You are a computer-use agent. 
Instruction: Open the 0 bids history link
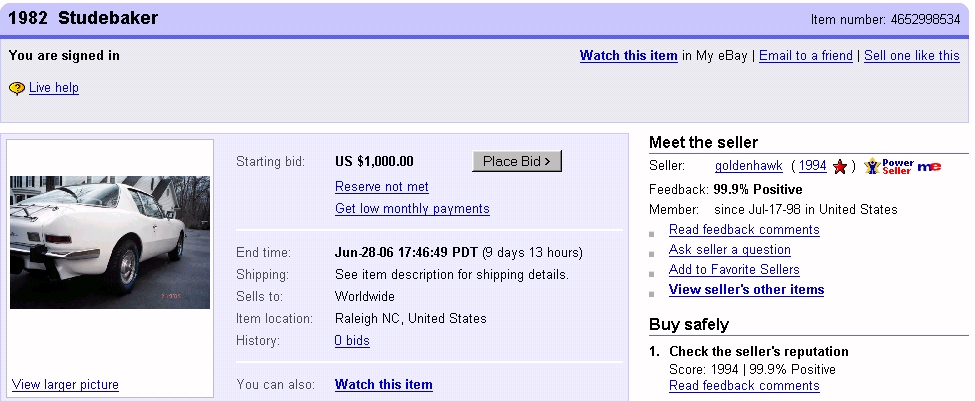click(x=352, y=341)
